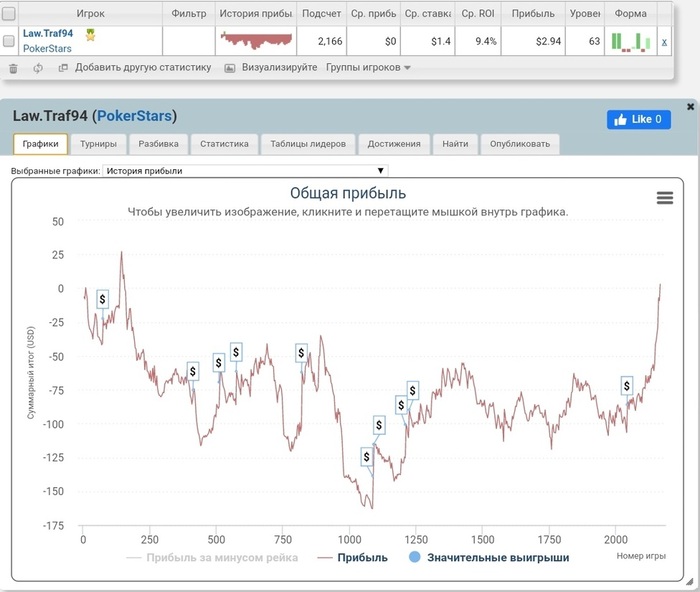Toggle 'Значительные выигрыши' legend series
The width and height of the screenshot is (700, 592).
point(489,557)
